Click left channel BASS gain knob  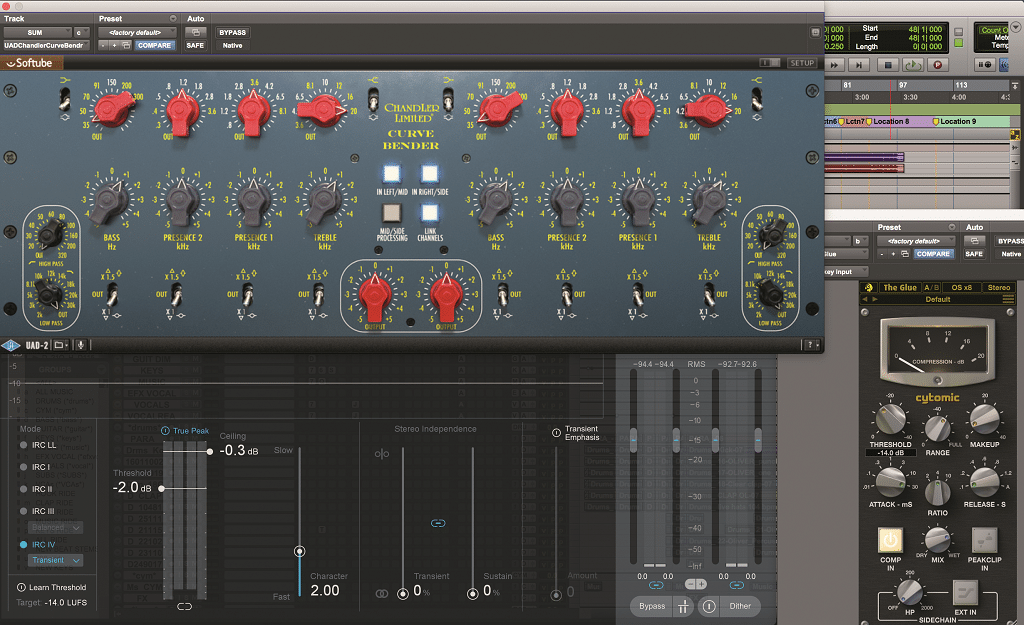coord(112,201)
